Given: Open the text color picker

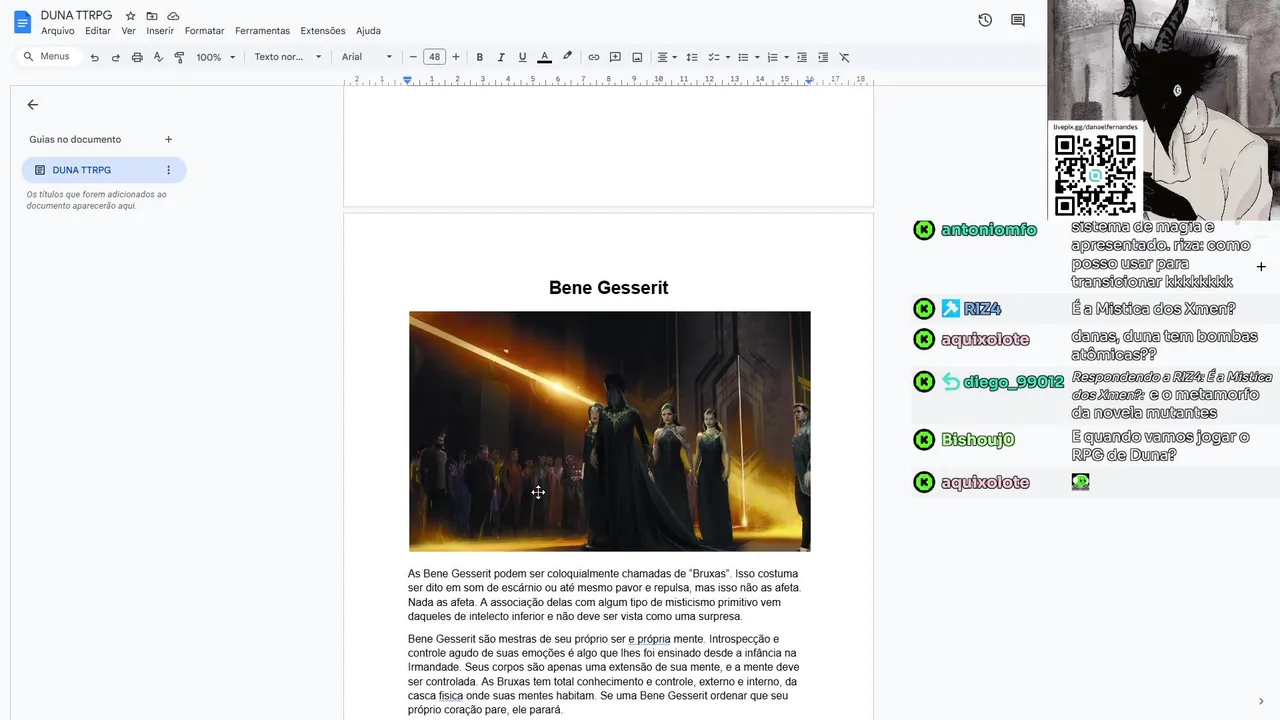Looking at the screenshot, I should pos(544,57).
